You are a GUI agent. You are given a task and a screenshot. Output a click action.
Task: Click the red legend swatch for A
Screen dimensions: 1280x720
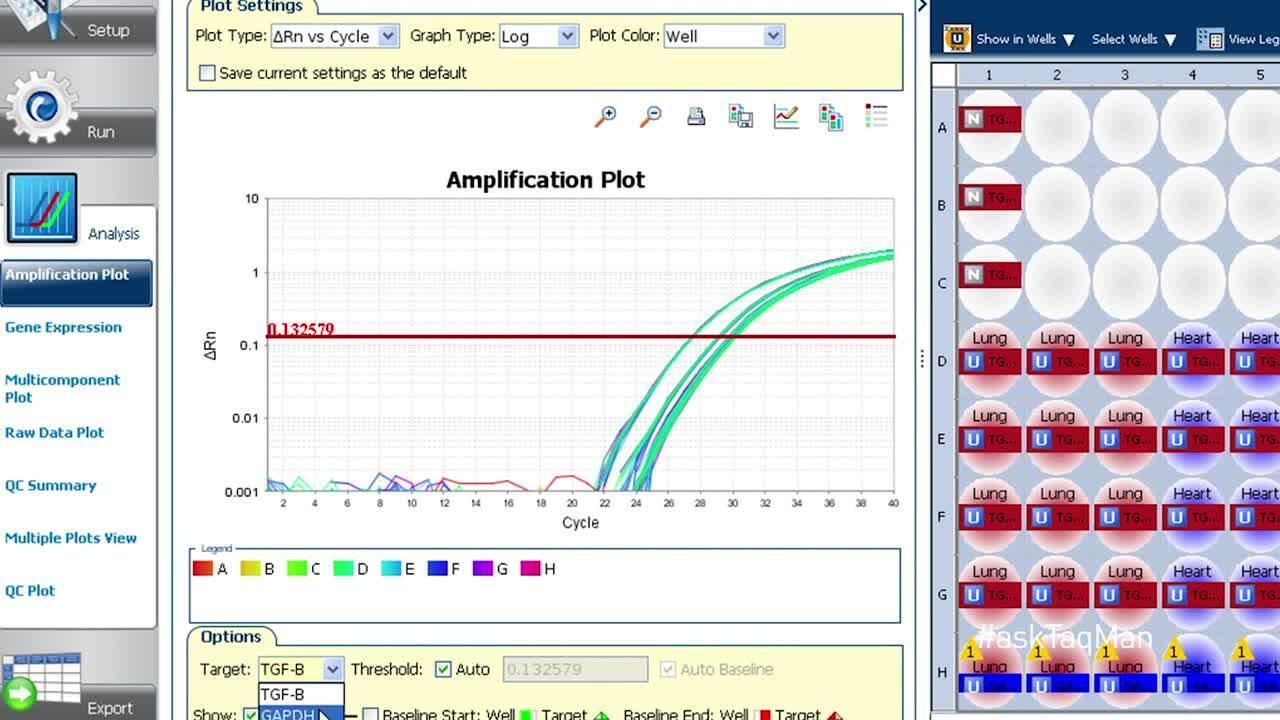click(203, 569)
